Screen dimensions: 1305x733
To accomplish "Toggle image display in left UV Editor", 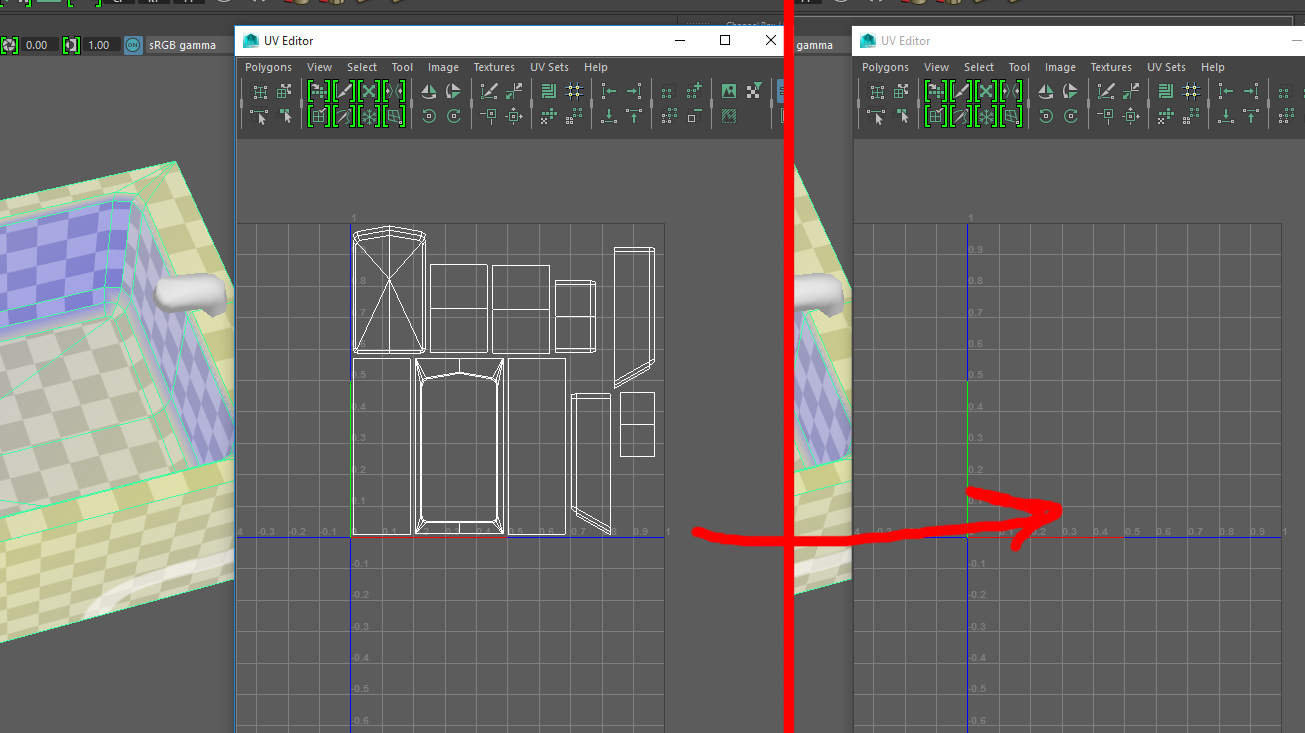I will click(729, 92).
